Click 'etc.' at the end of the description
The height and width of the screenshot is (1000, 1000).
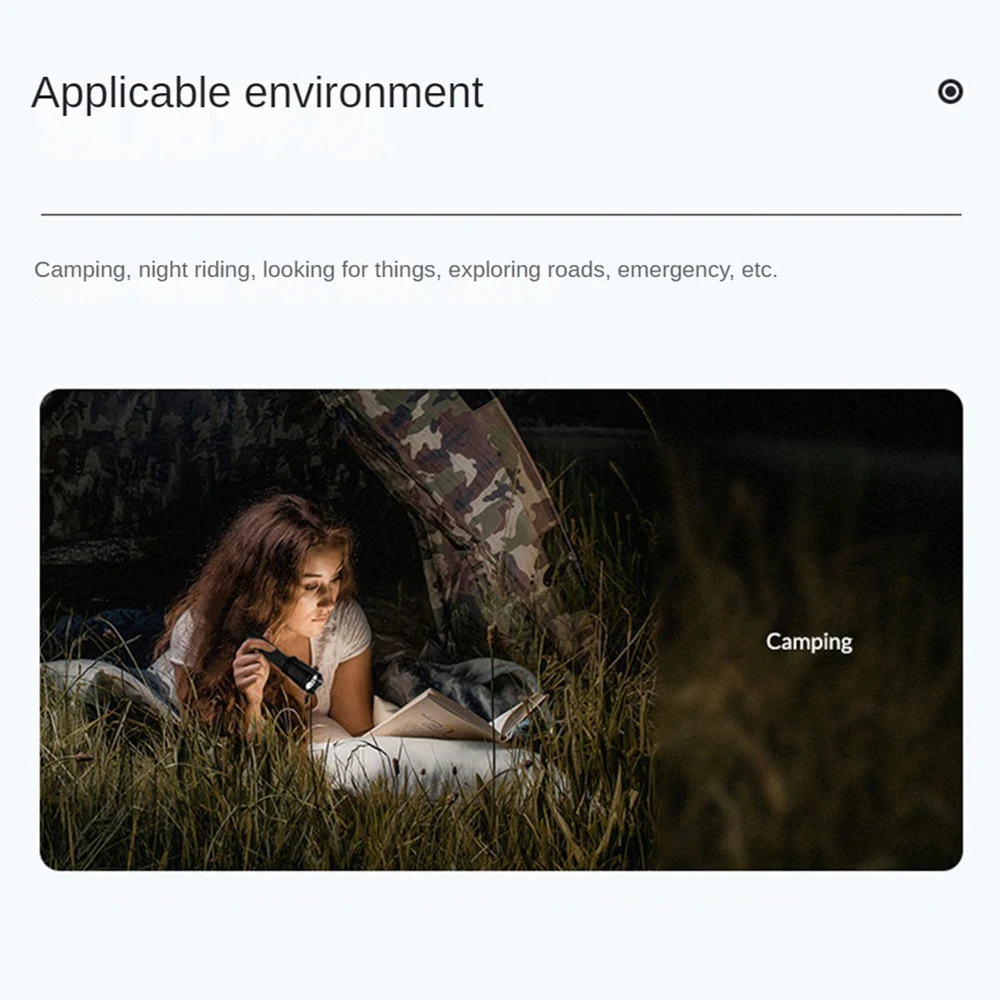point(759,270)
